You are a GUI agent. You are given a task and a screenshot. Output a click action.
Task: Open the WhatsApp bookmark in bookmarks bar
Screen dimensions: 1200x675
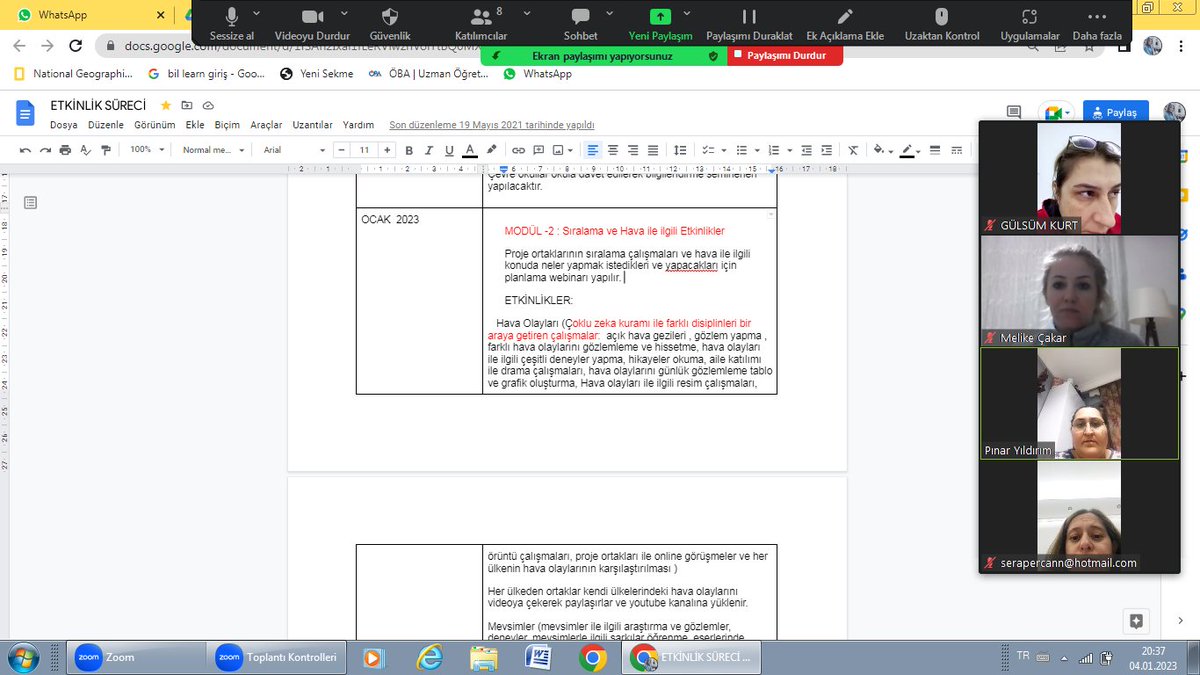point(538,73)
